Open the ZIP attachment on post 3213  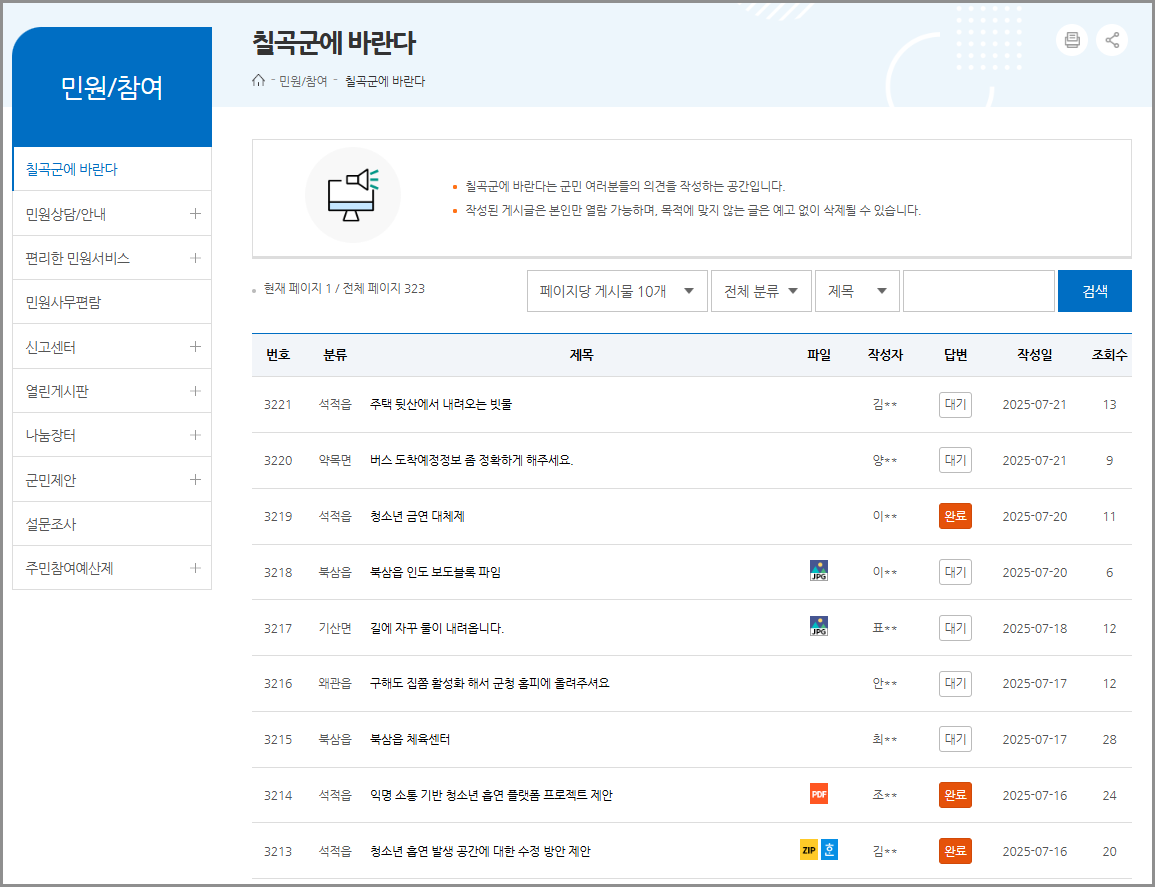pyautogui.click(x=808, y=850)
